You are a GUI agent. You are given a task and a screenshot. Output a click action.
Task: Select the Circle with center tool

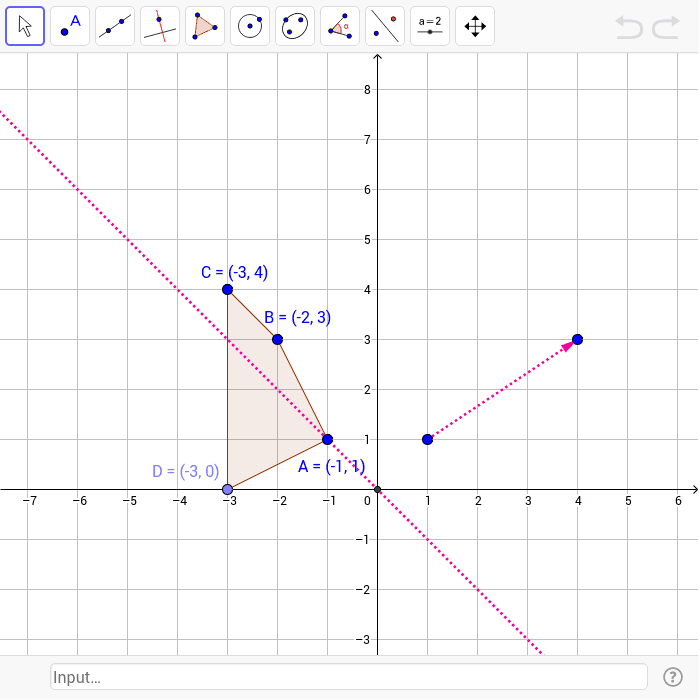[x=250, y=26]
